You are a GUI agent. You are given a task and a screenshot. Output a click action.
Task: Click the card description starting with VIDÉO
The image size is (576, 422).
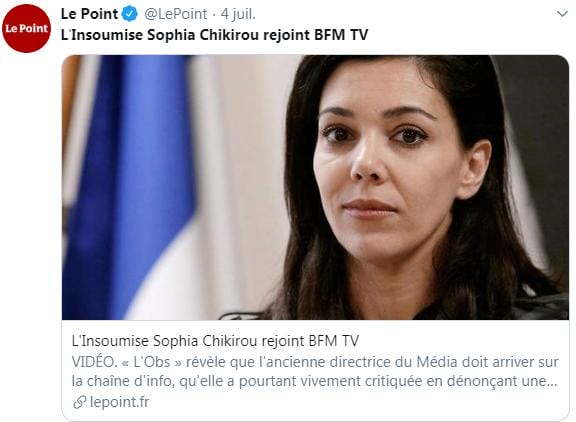315,371
